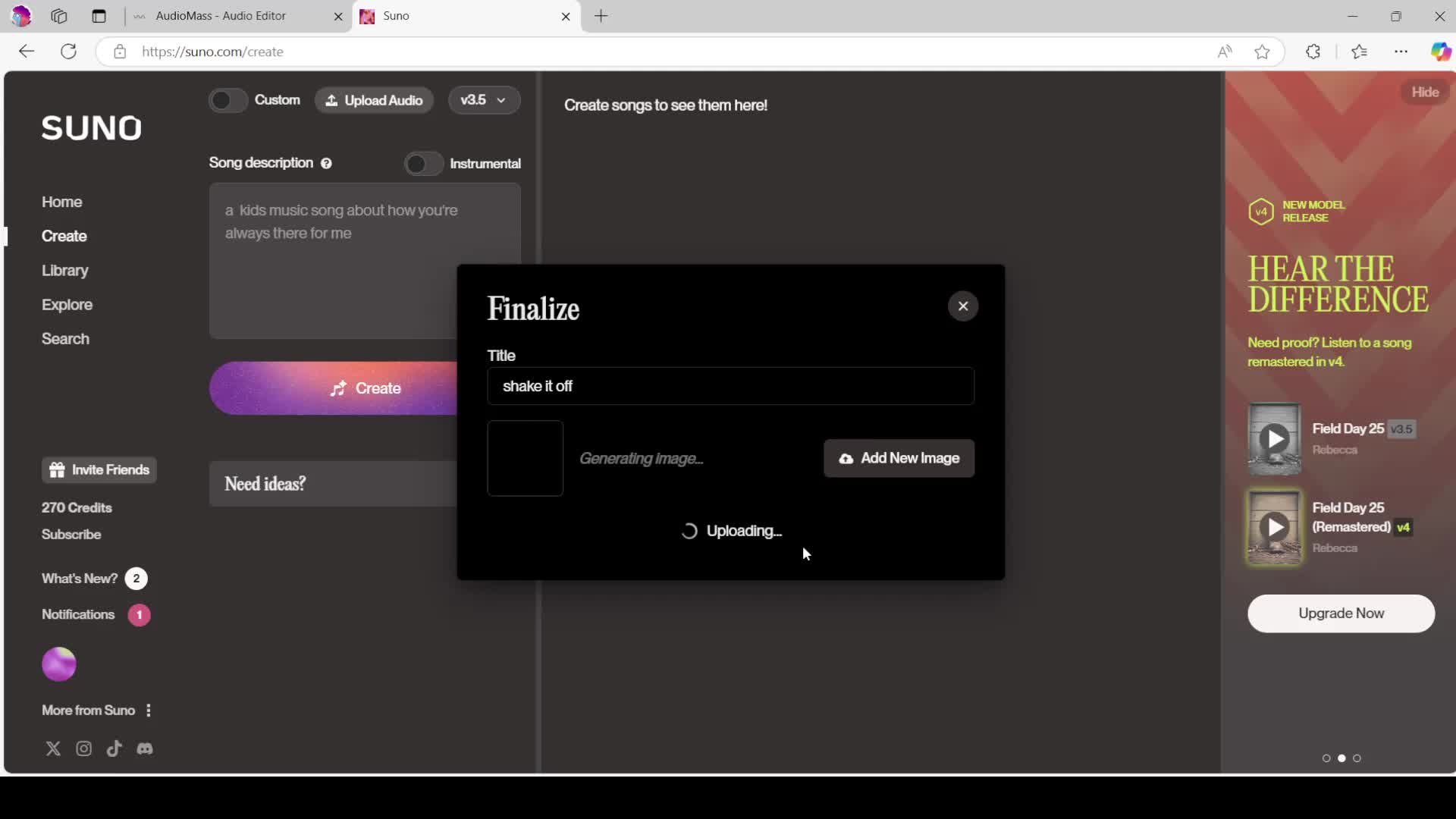
Task: Enable the Instrumental toggle
Action: click(422, 164)
